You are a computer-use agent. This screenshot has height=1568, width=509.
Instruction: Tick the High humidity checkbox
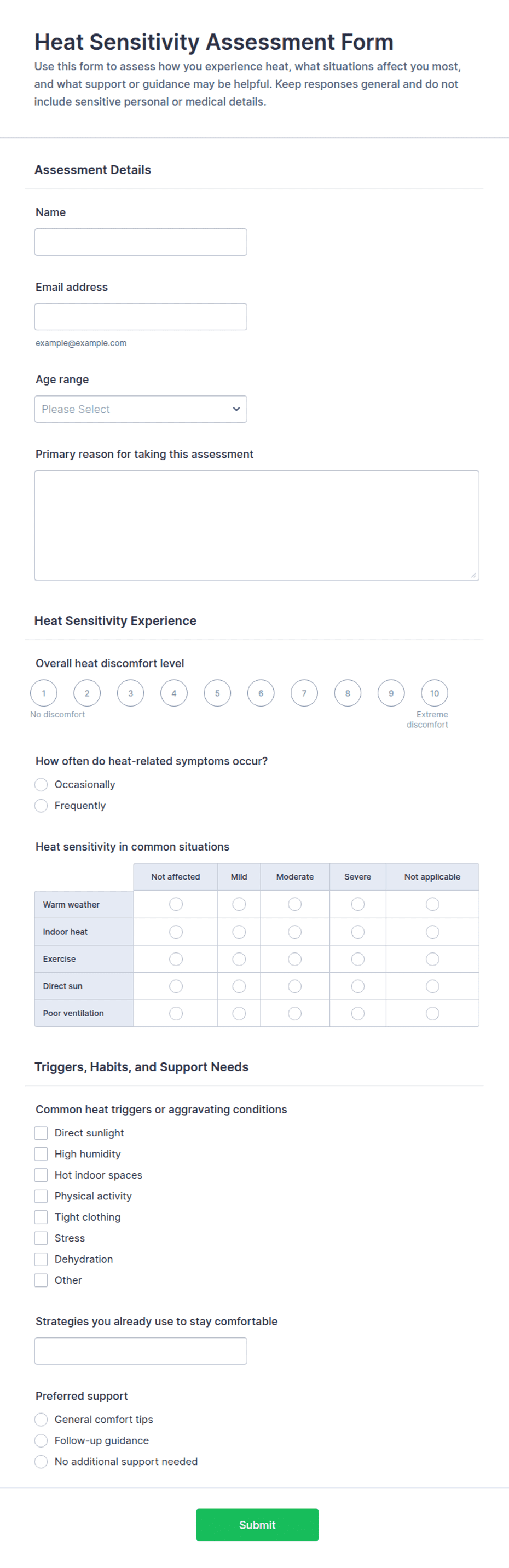(41, 1154)
